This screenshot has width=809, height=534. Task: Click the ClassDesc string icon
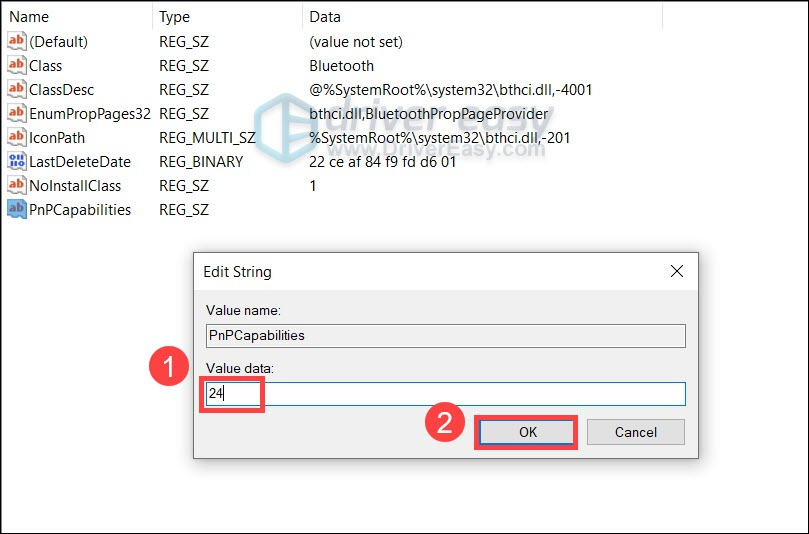(x=16, y=89)
